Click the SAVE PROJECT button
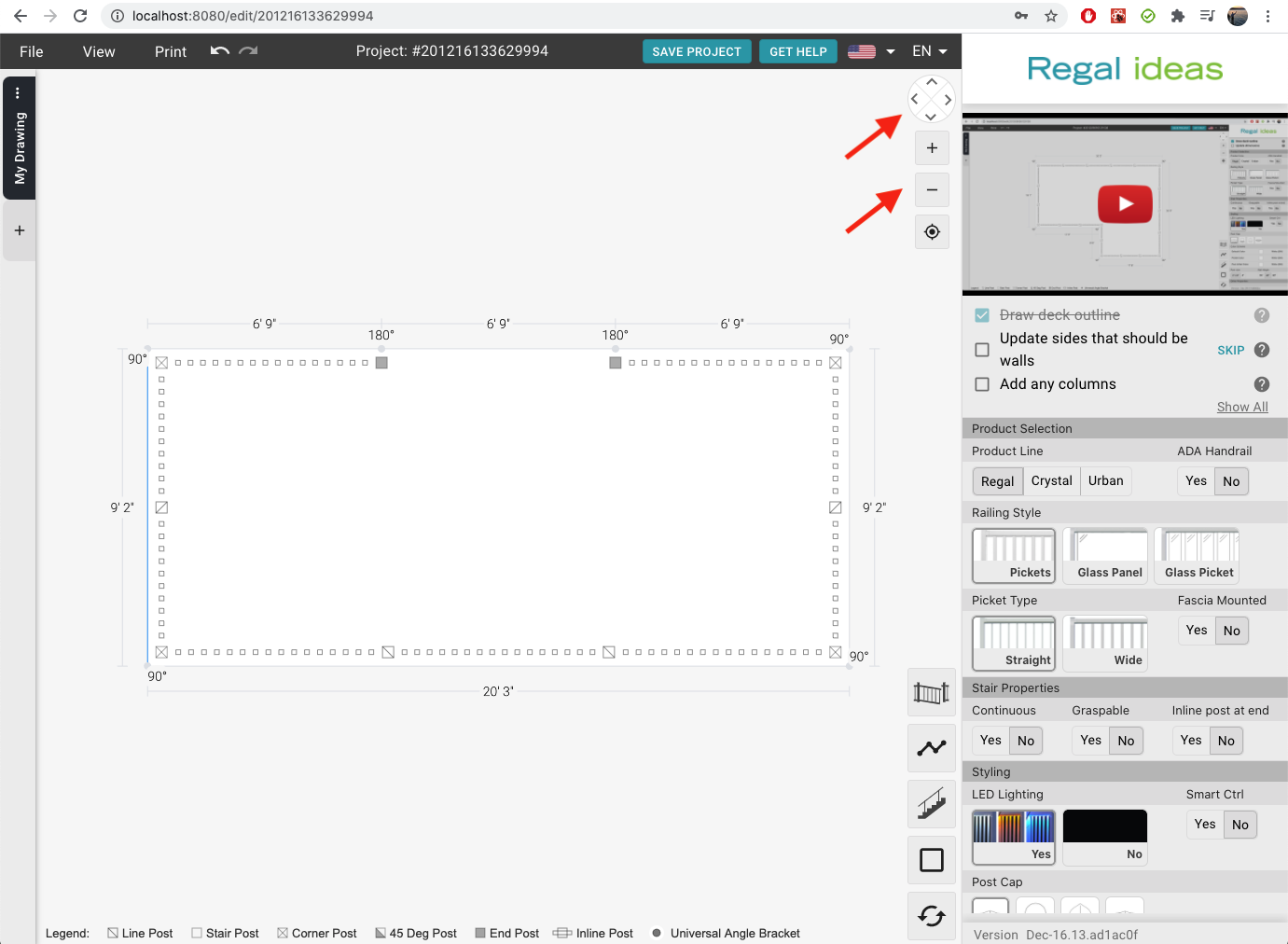This screenshot has width=1288, height=944. 696,51
